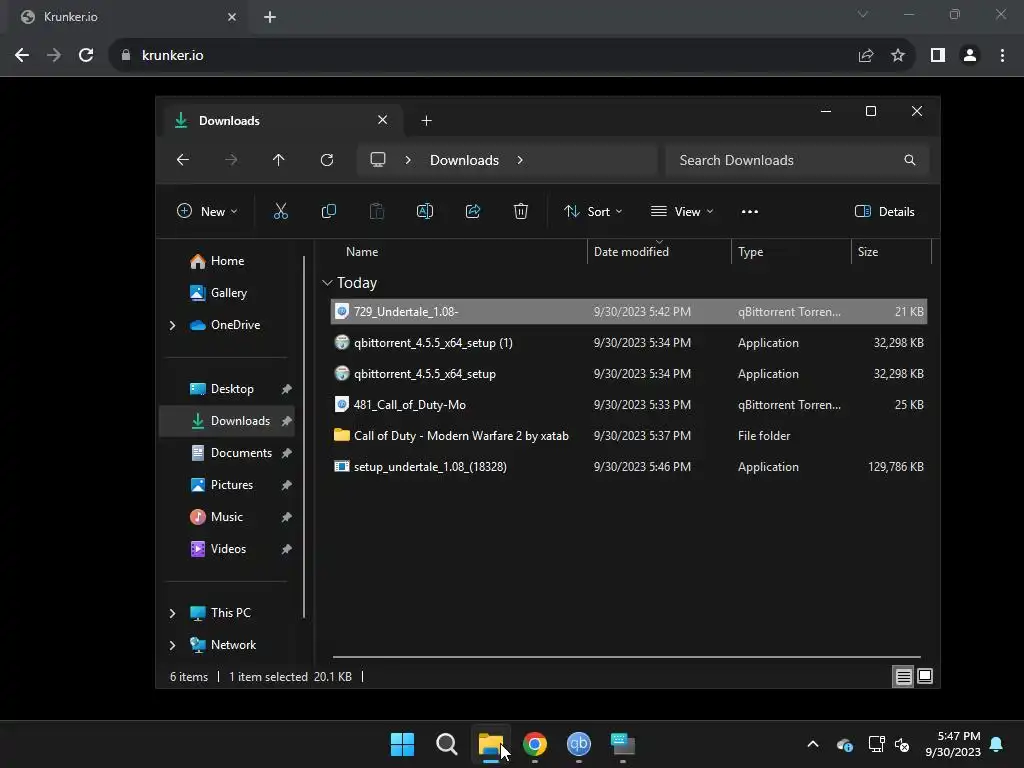Screen dimensions: 1024x768
Task: Unpin Desktop from quick access
Action: (x=287, y=389)
